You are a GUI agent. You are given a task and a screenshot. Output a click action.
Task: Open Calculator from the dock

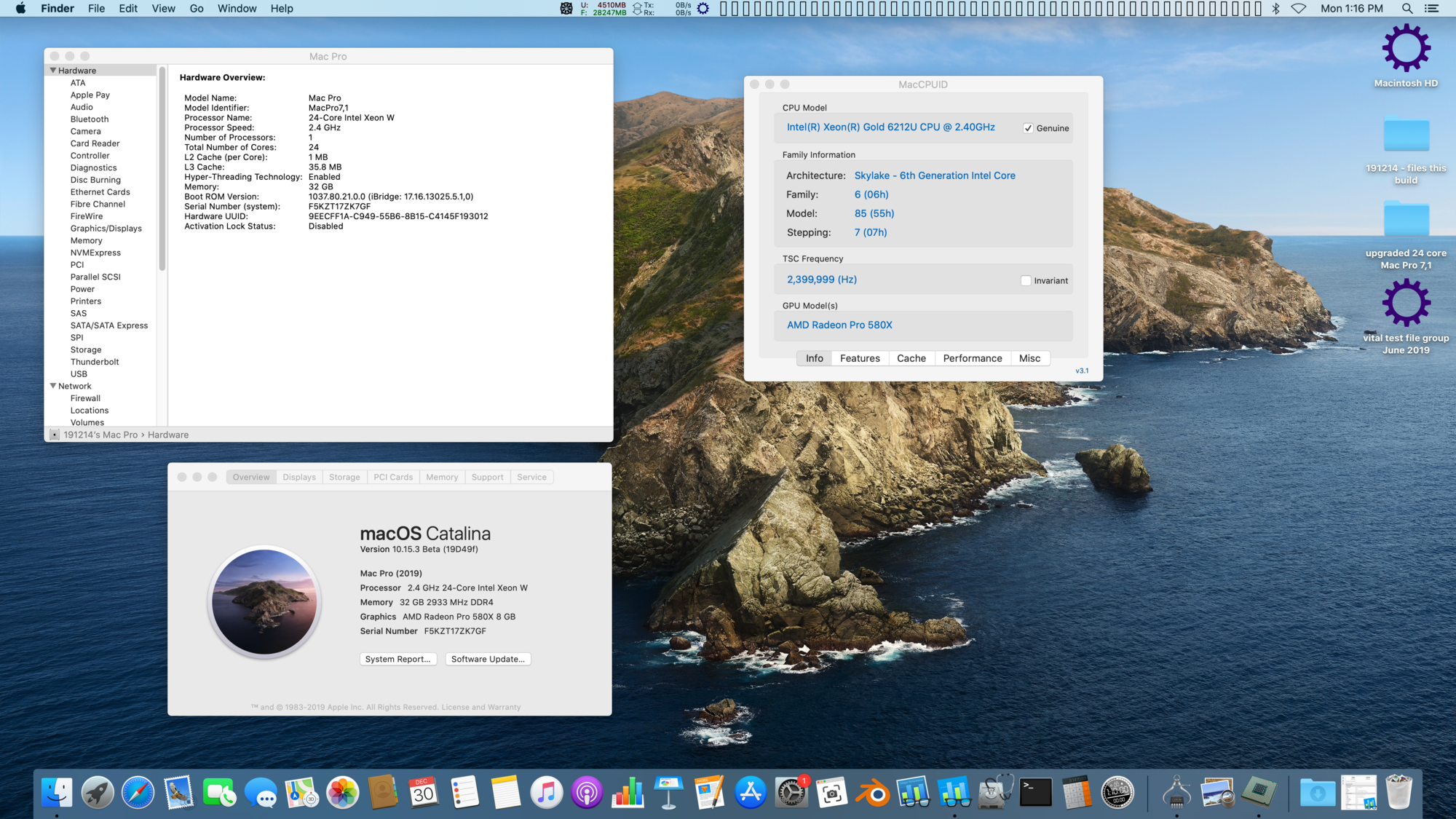tap(1077, 793)
